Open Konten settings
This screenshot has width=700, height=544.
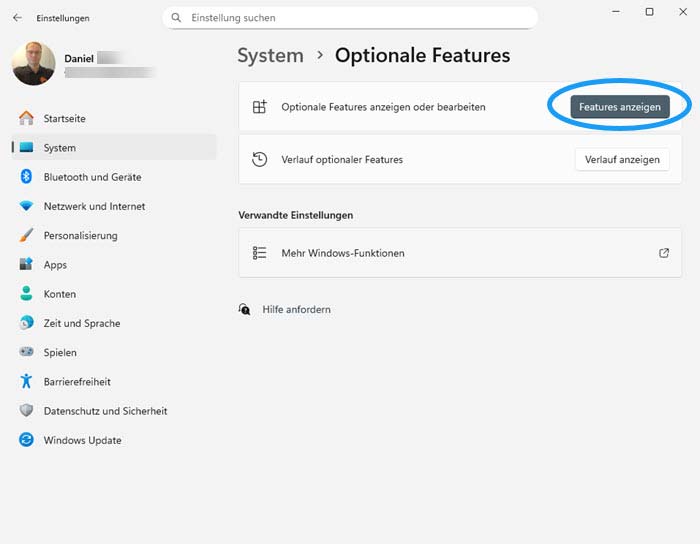tap(60, 294)
